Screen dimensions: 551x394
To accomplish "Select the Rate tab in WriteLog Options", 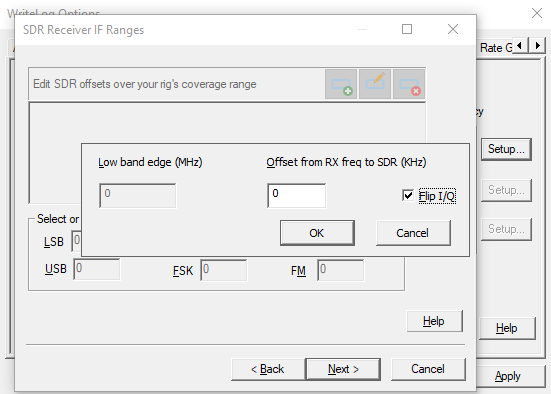I will coord(496,48).
